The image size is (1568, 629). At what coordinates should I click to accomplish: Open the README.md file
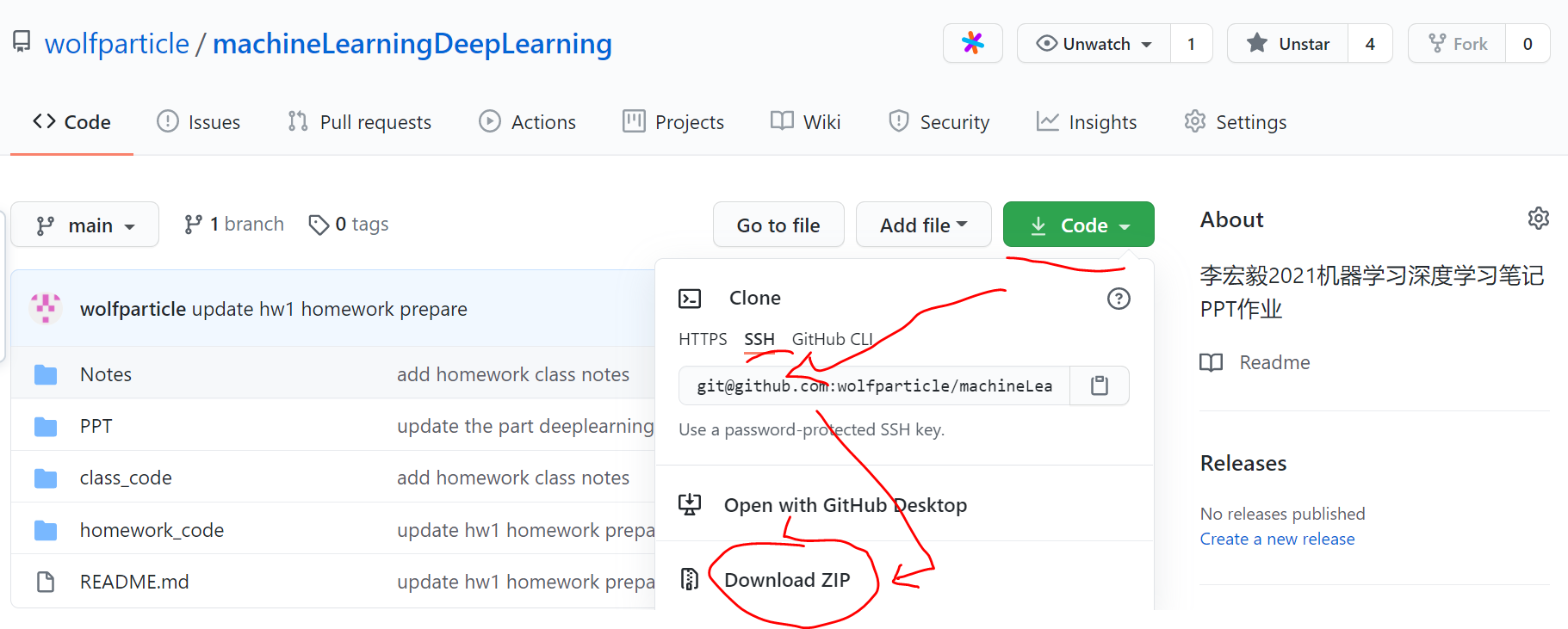pos(134,582)
